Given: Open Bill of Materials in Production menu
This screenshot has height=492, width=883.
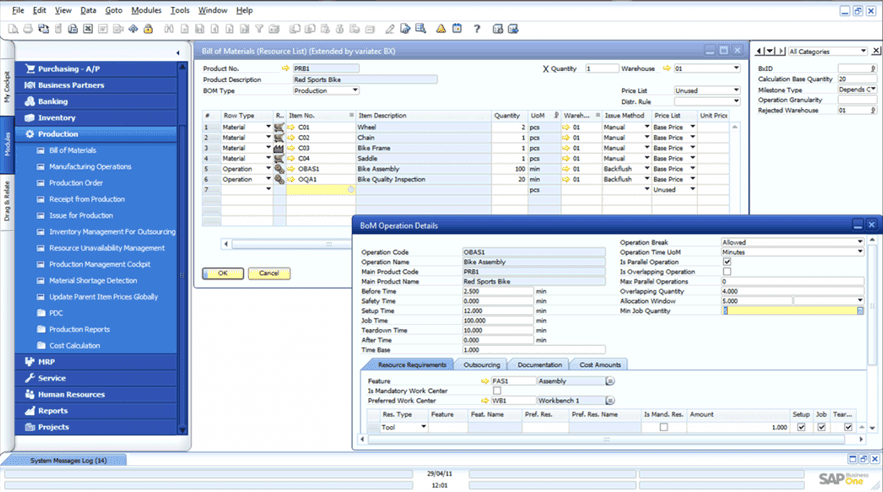Looking at the screenshot, I should pos(73,150).
